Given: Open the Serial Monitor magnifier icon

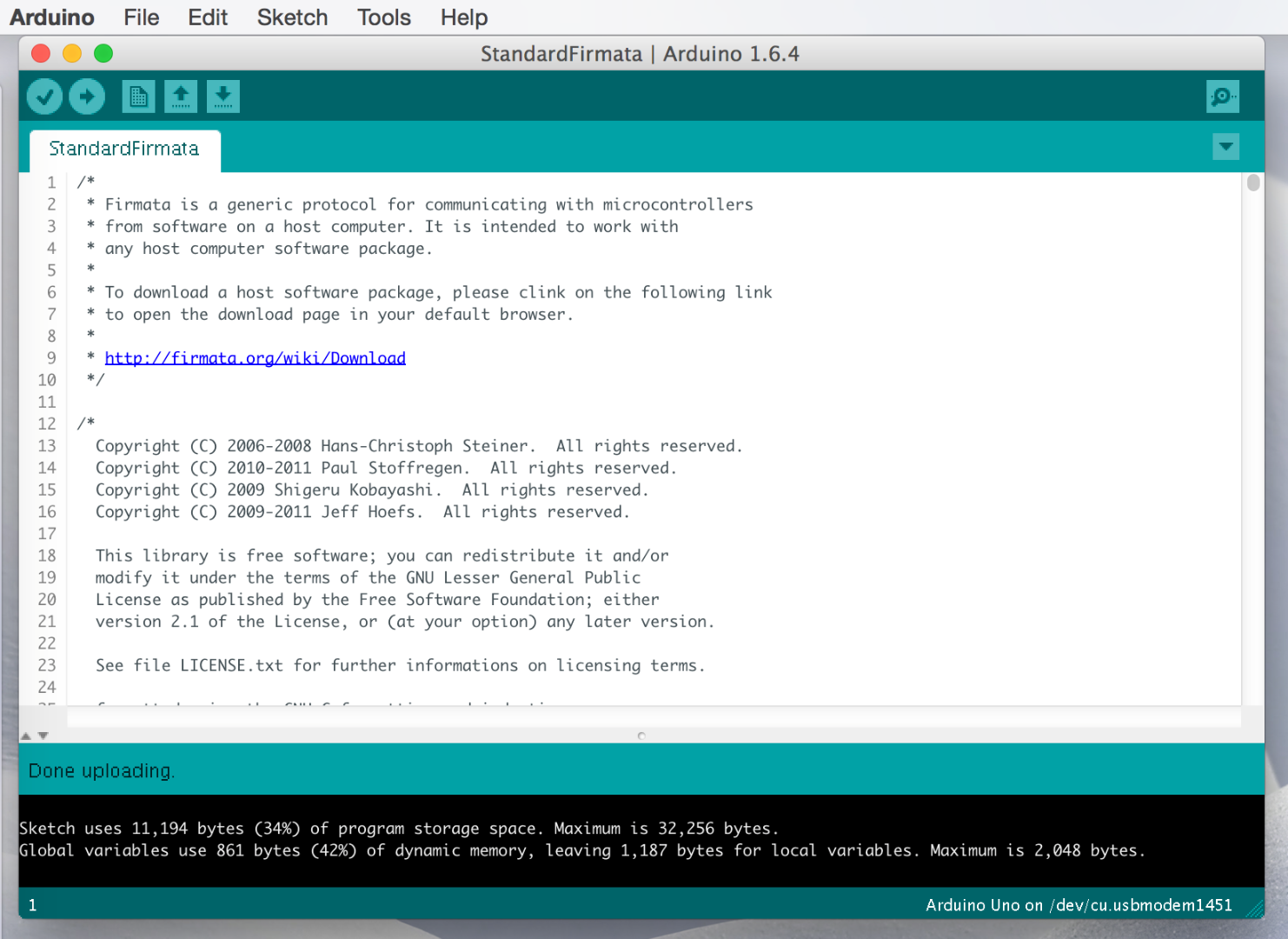Looking at the screenshot, I should point(1222,96).
